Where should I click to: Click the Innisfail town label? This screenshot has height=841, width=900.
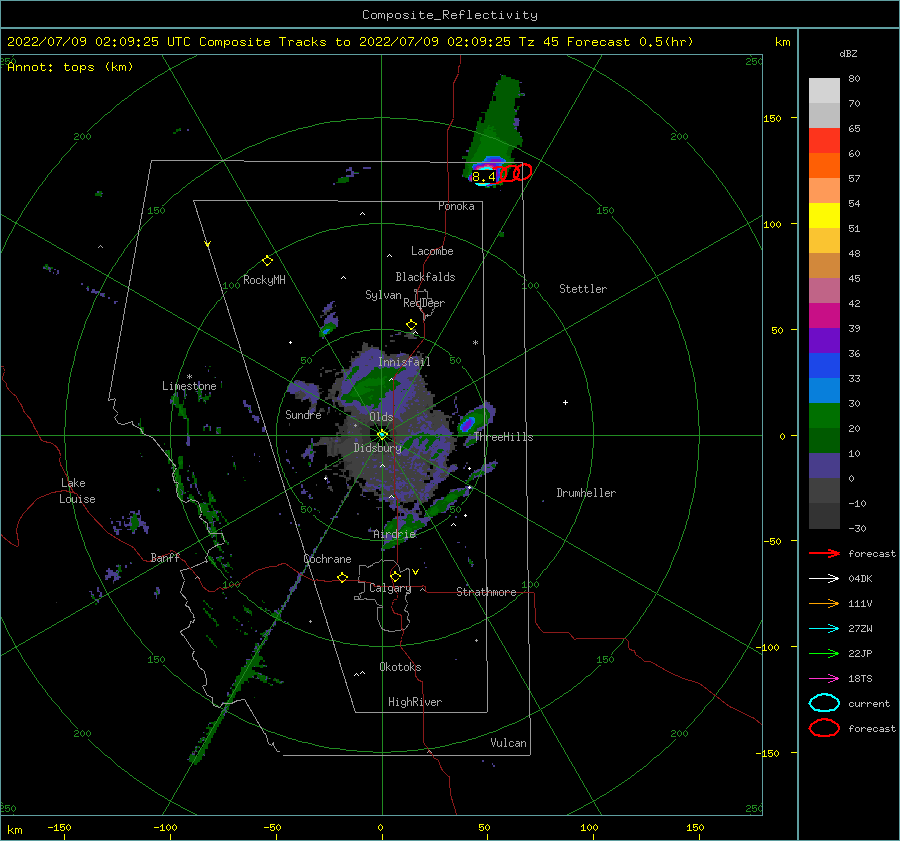pyautogui.click(x=404, y=362)
